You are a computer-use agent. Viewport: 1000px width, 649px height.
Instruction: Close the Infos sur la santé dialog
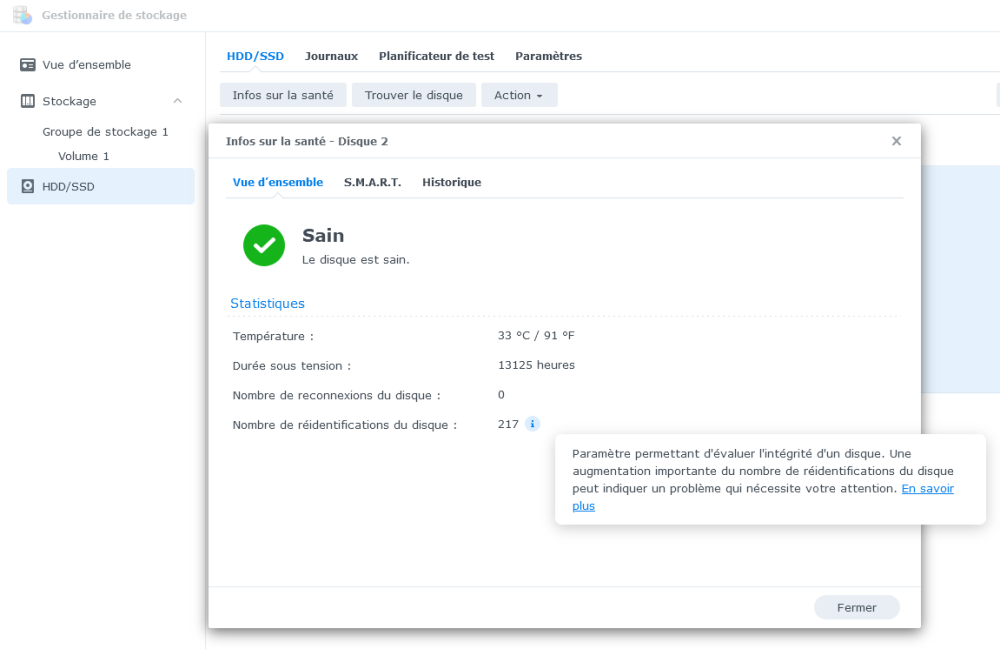pyautogui.click(x=896, y=141)
